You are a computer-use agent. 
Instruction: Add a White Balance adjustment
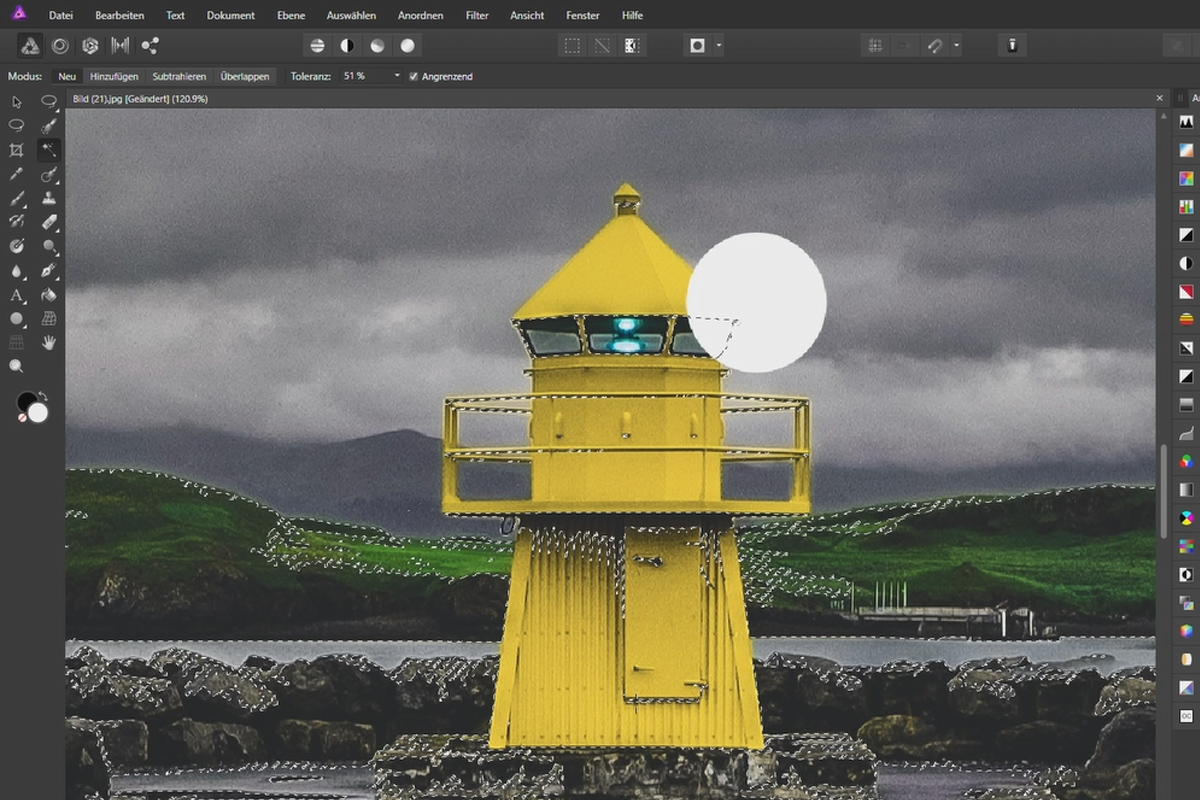[x=1186, y=150]
